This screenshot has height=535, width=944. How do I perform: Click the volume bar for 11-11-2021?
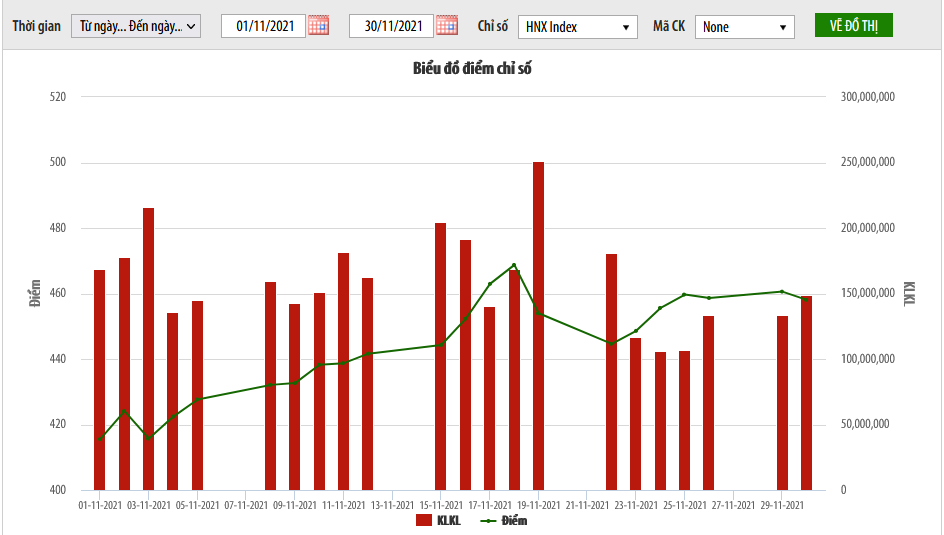click(343, 371)
